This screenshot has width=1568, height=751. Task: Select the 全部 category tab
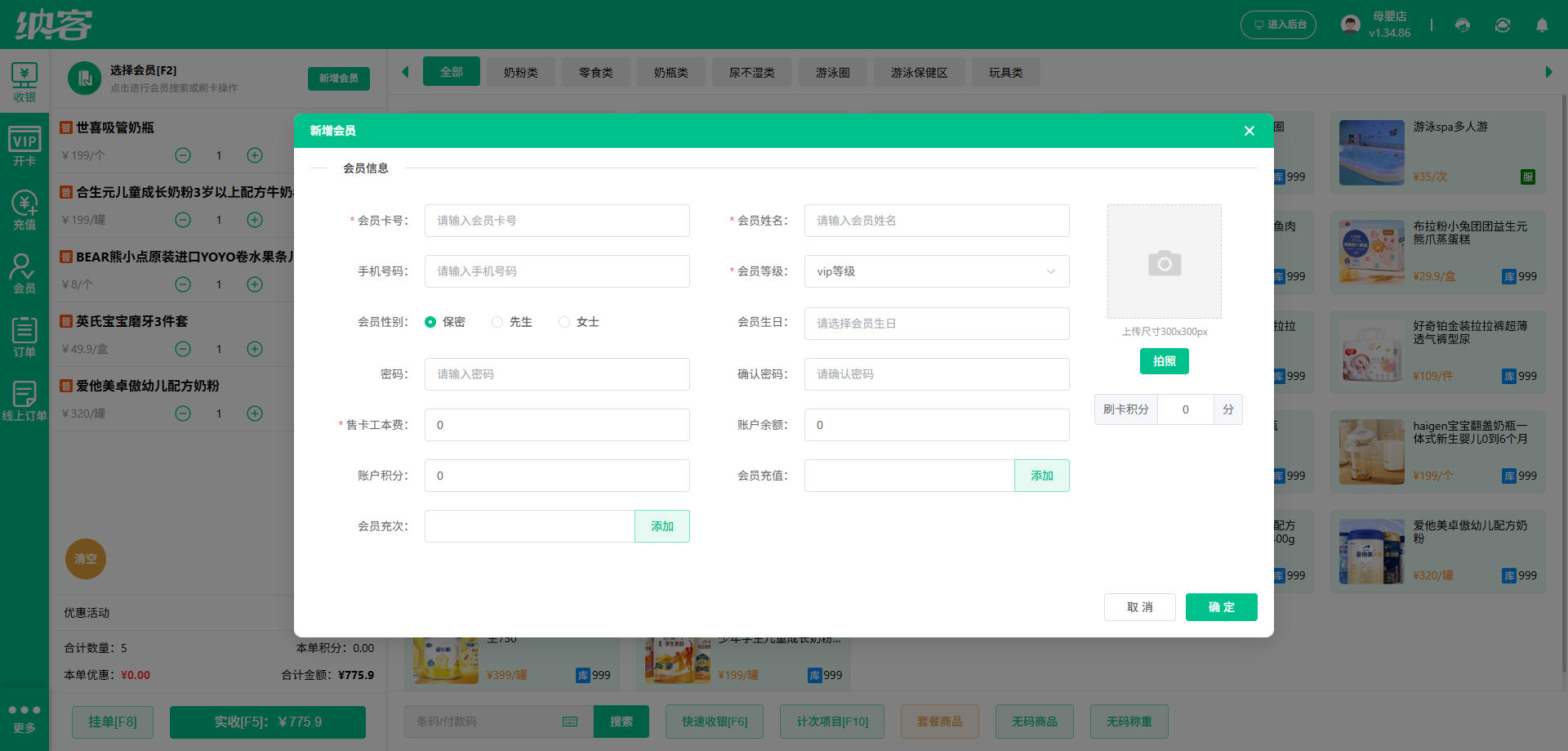452,72
